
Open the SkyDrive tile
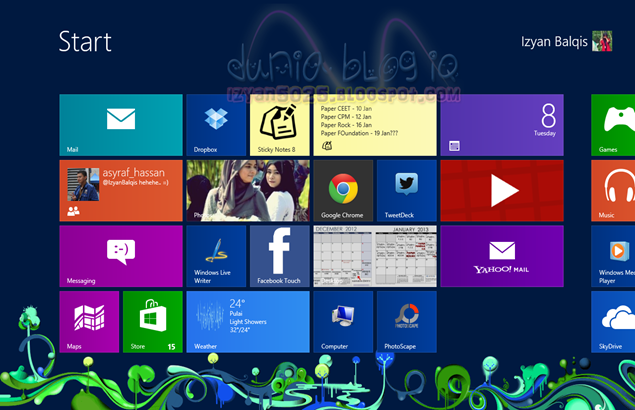pyautogui.click(x=613, y=322)
